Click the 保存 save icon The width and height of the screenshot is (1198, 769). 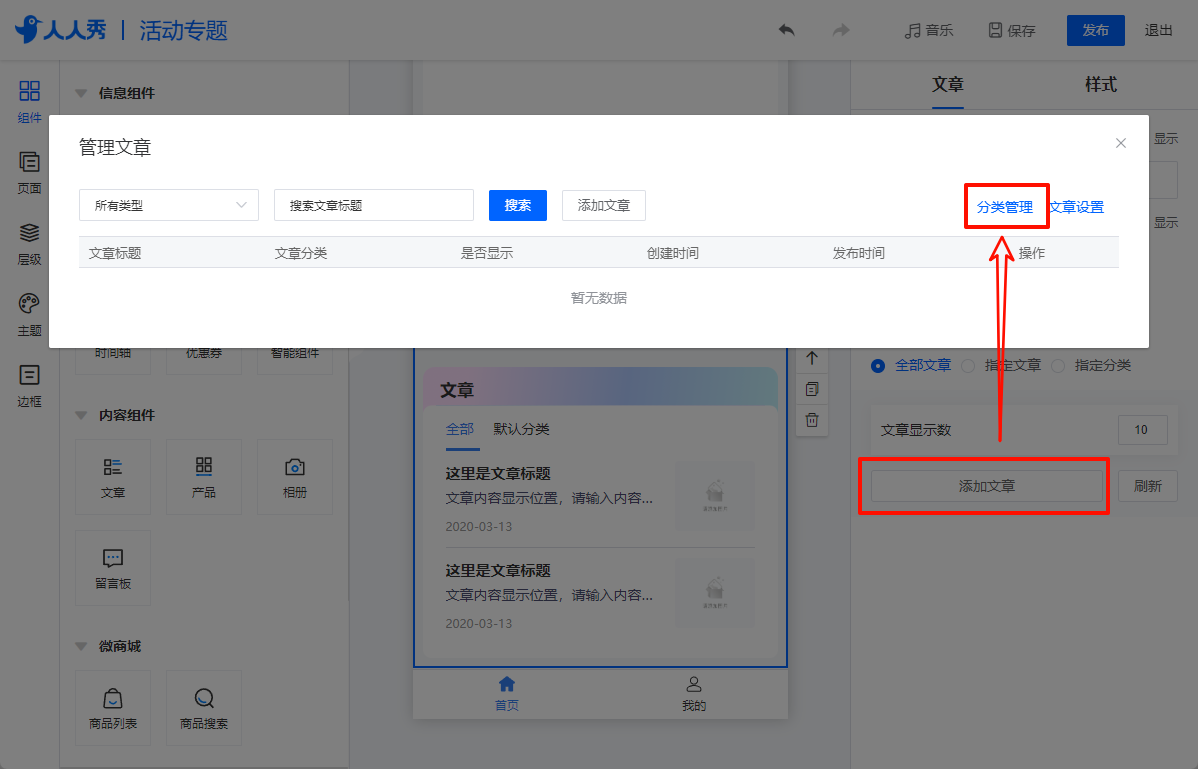(x=995, y=31)
